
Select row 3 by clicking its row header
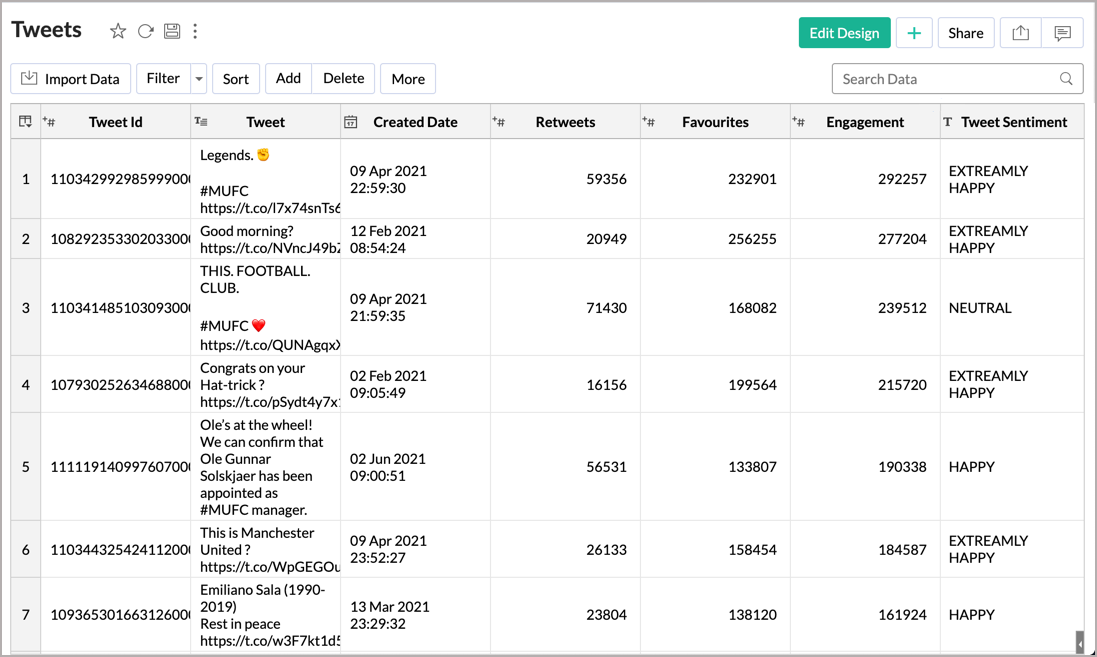coord(24,307)
